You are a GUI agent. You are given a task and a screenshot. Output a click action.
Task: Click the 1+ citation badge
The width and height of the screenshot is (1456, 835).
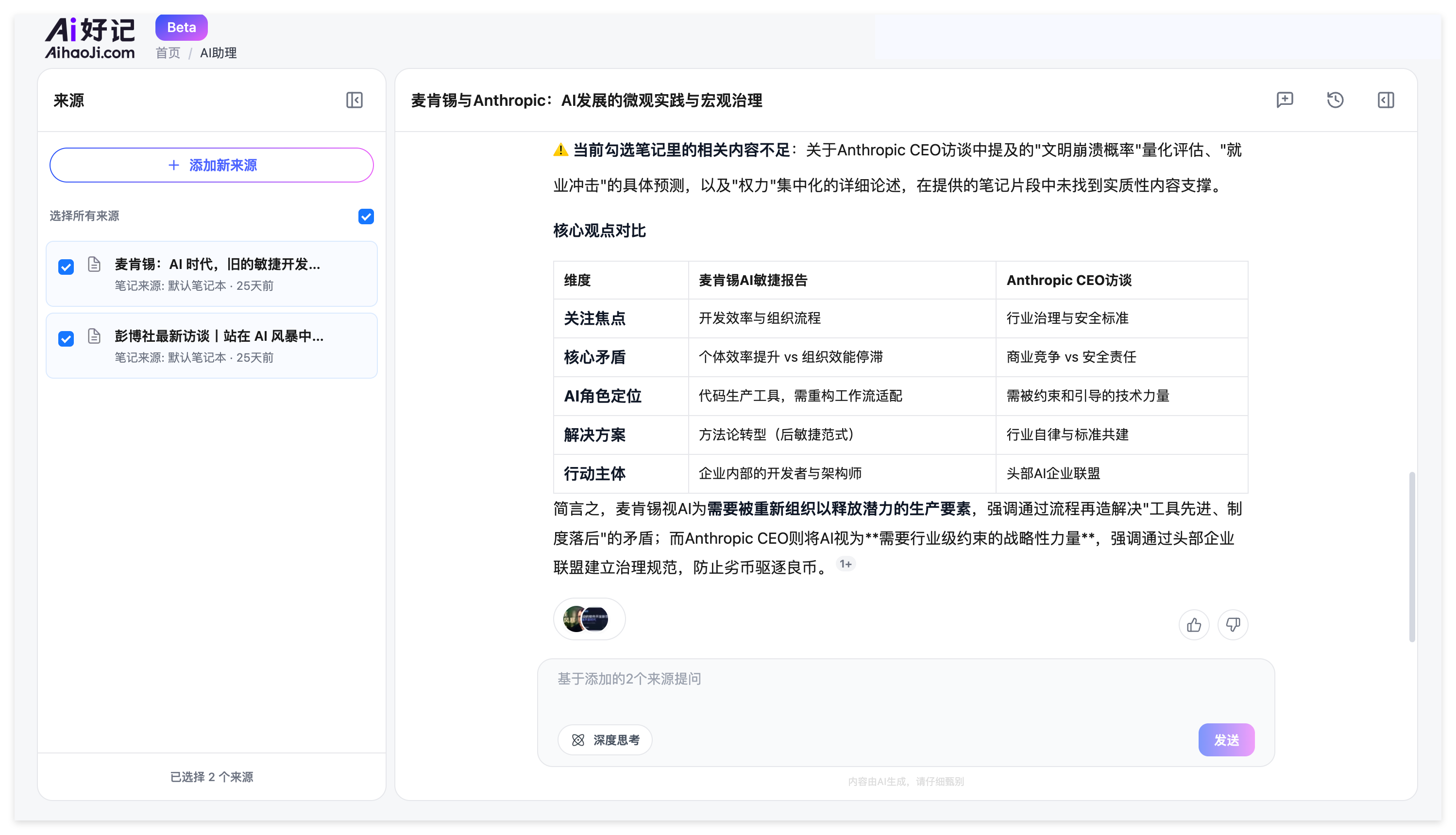(x=846, y=564)
